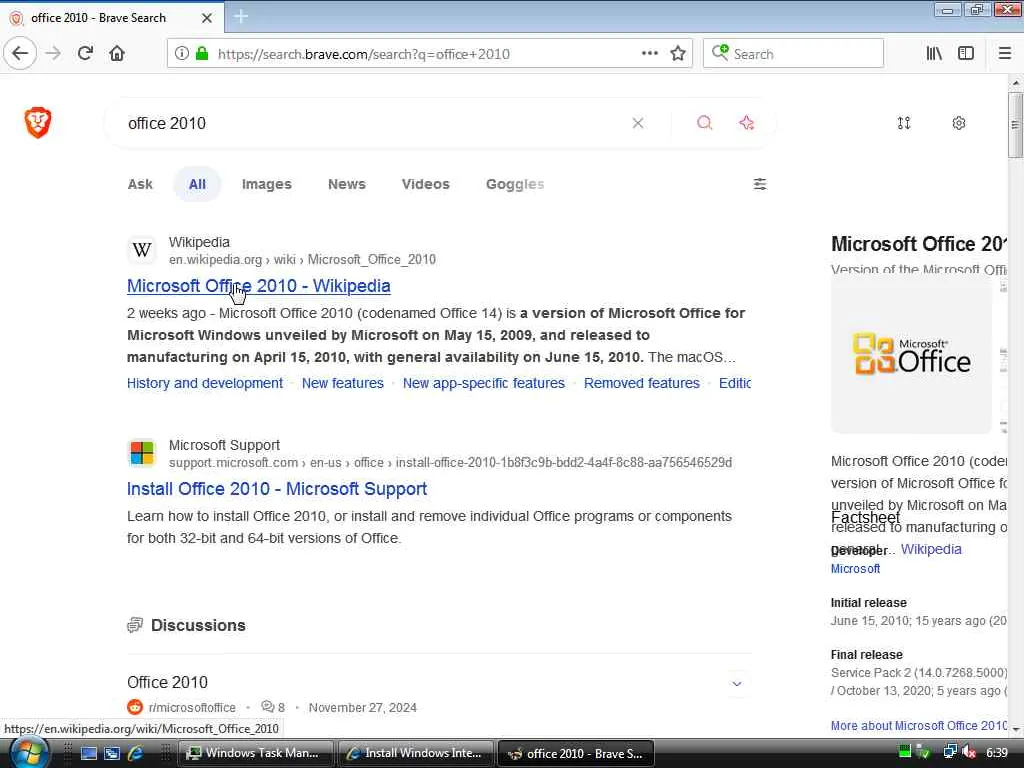Open the New features sublink

tap(343, 383)
